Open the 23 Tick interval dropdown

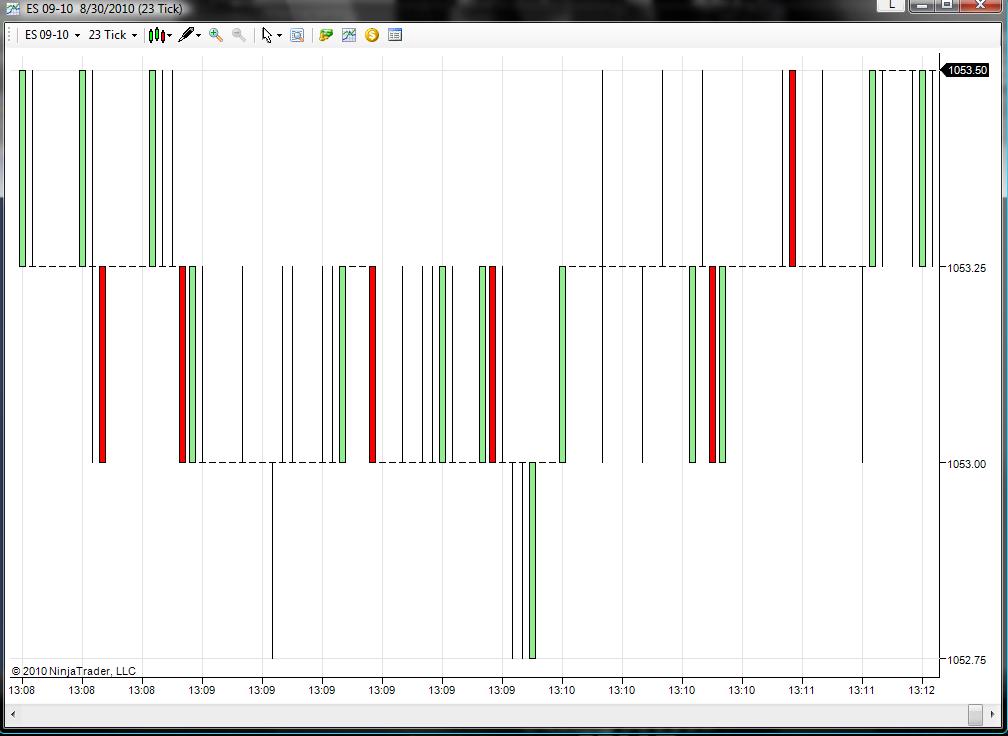[112, 35]
